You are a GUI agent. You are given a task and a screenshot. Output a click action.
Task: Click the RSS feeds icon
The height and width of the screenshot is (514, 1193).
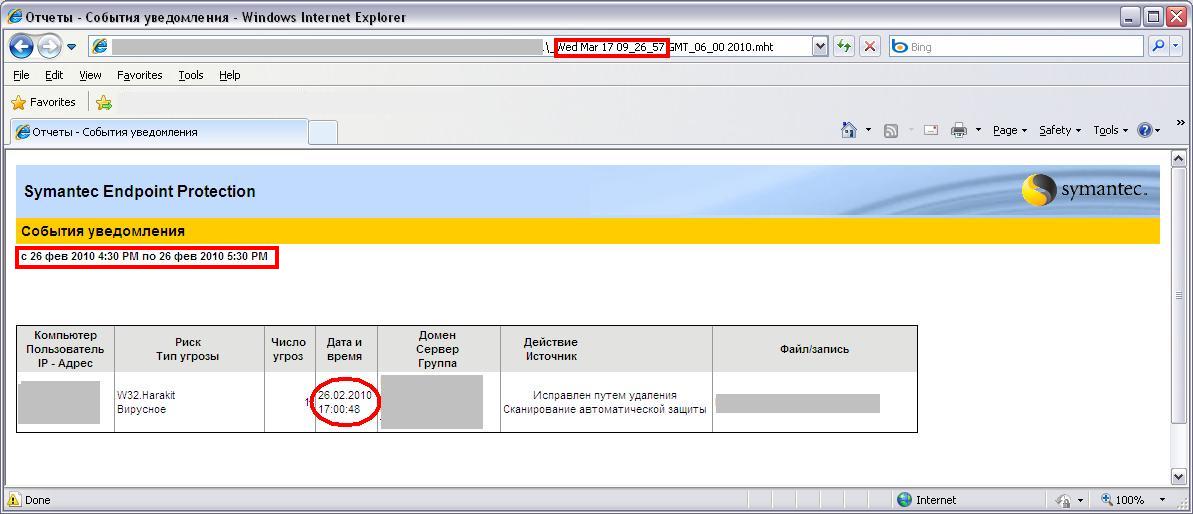pos(891,131)
